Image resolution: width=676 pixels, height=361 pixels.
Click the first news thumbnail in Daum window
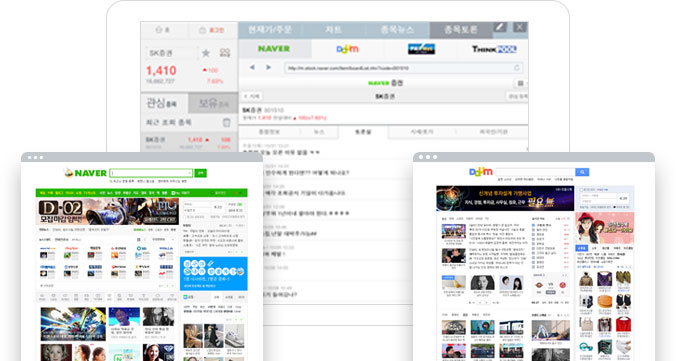click(454, 232)
